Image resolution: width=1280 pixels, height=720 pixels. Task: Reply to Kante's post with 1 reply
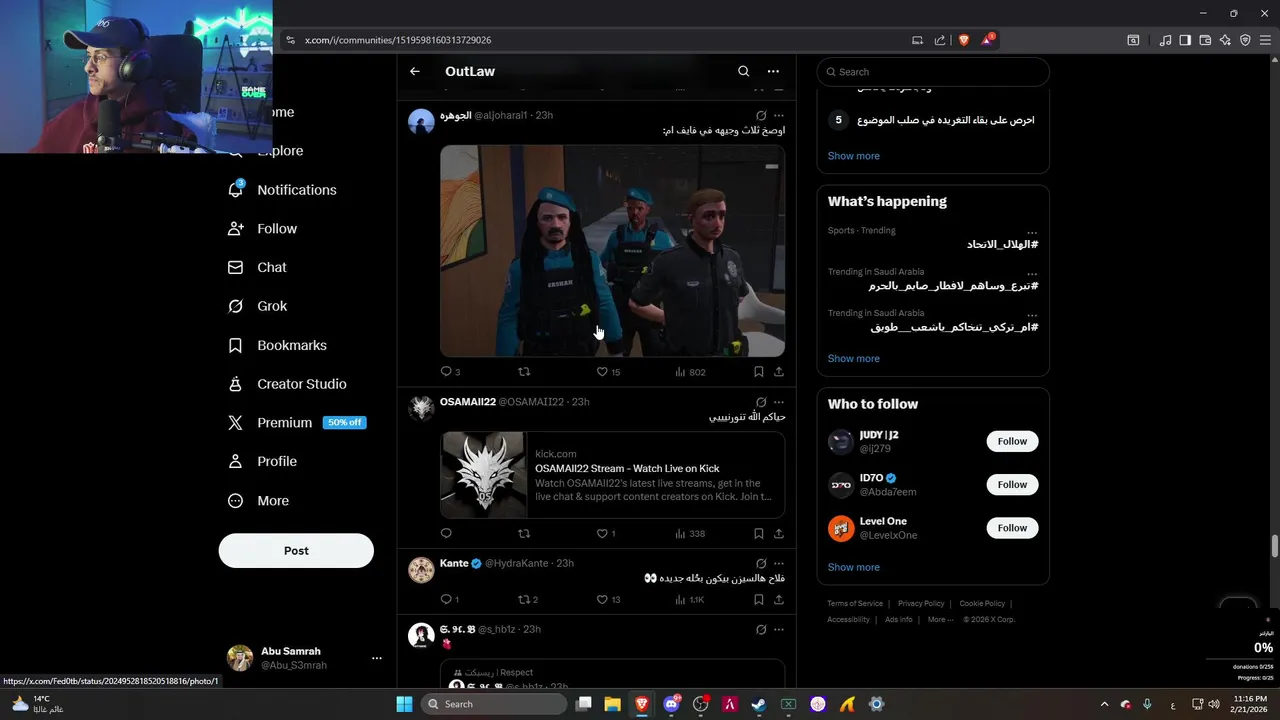pyautogui.click(x=450, y=599)
